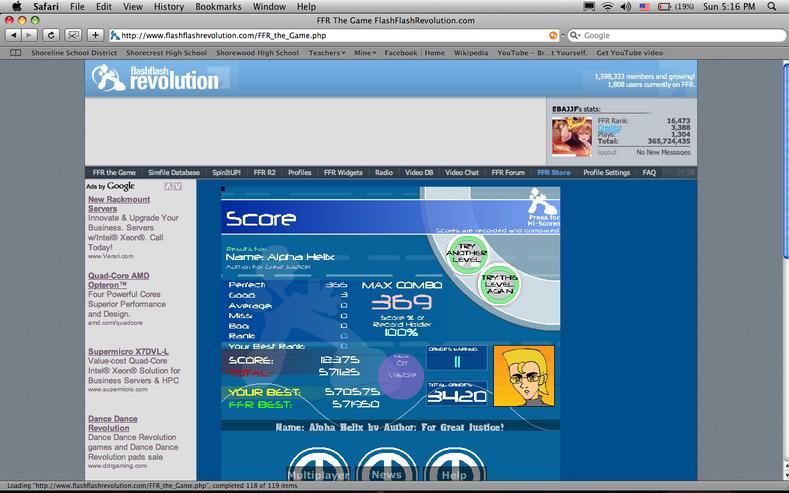789x493 pixels.
Task: Expand the Teachers bookmarks folder dropdown
Action: (x=327, y=53)
